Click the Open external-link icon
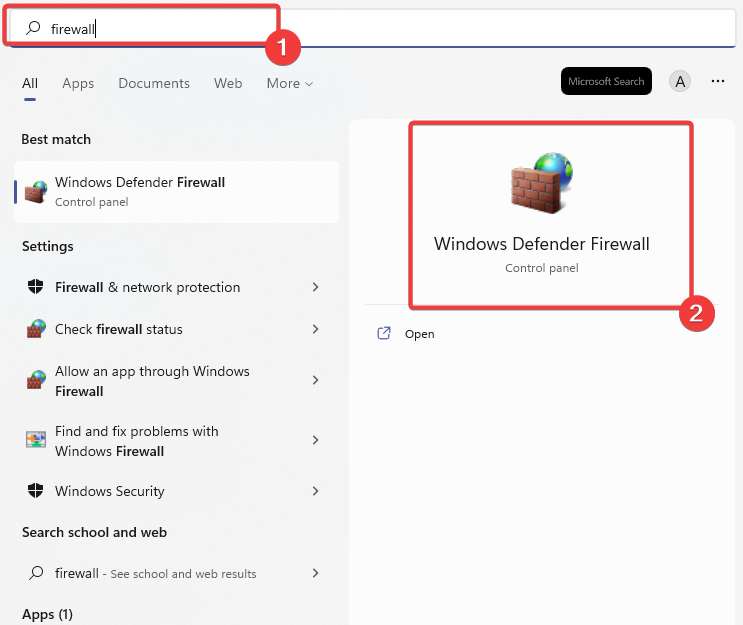The width and height of the screenshot is (743, 625). [x=384, y=333]
